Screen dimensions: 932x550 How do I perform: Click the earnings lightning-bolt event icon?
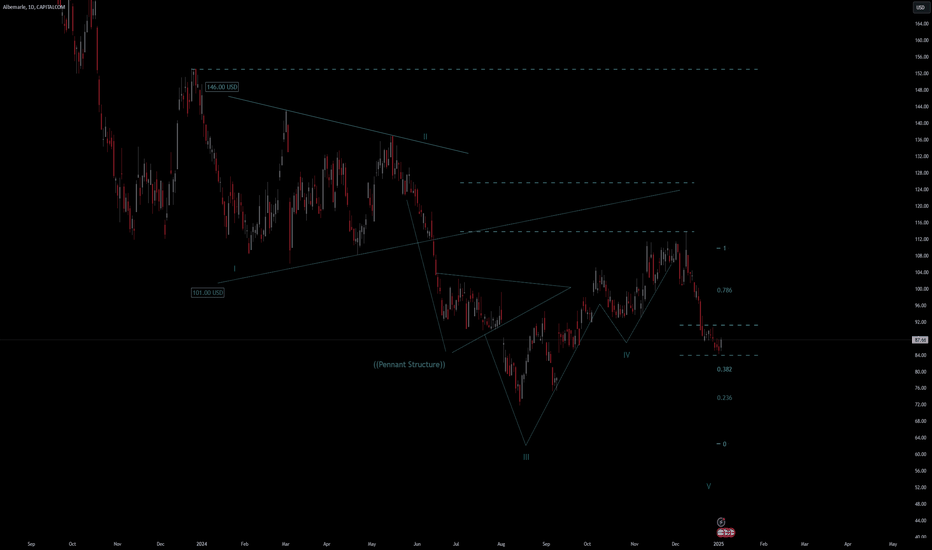click(x=720, y=522)
